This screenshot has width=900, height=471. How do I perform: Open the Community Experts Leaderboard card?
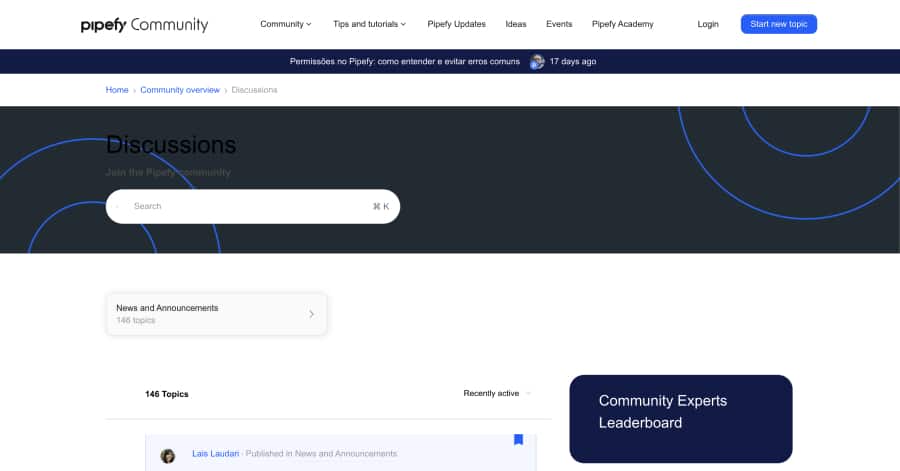[x=681, y=419]
